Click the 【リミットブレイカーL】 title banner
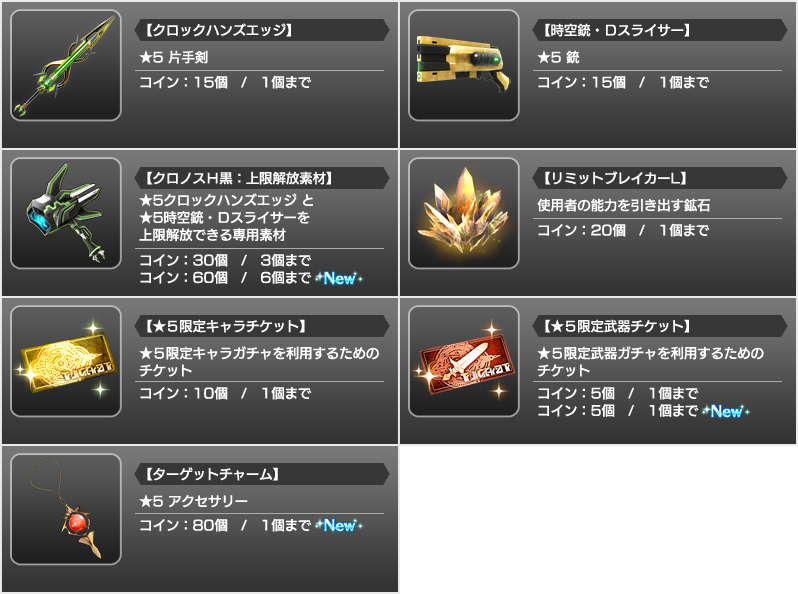 point(660,178)
